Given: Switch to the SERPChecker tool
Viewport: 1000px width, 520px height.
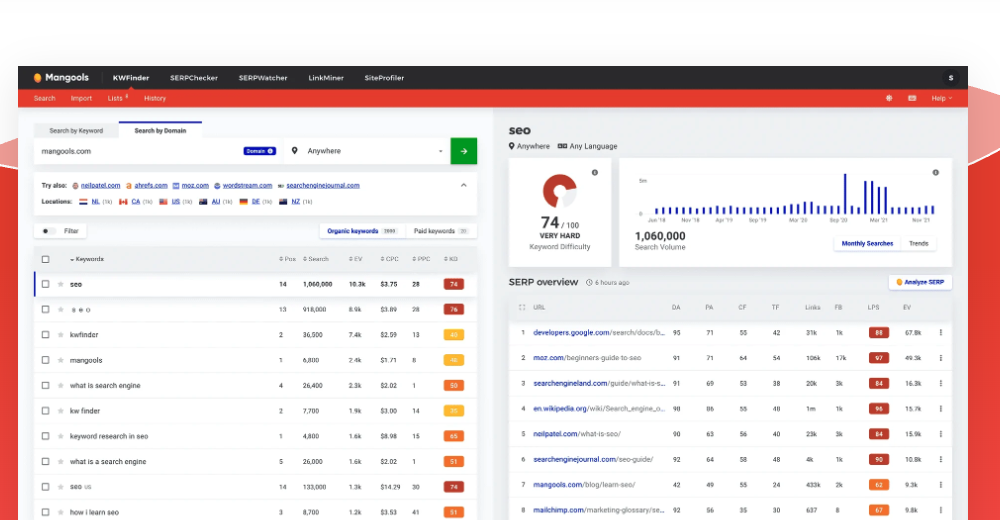Looking at the screenshot, I should pos(194,78).
